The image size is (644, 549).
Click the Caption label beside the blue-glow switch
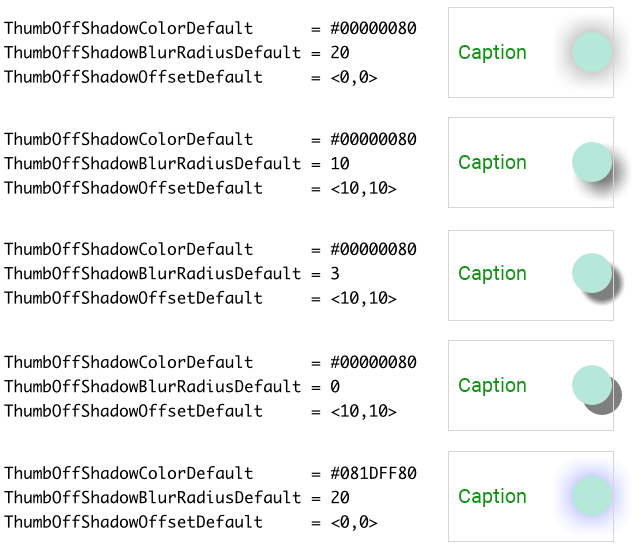coord(492,496)
